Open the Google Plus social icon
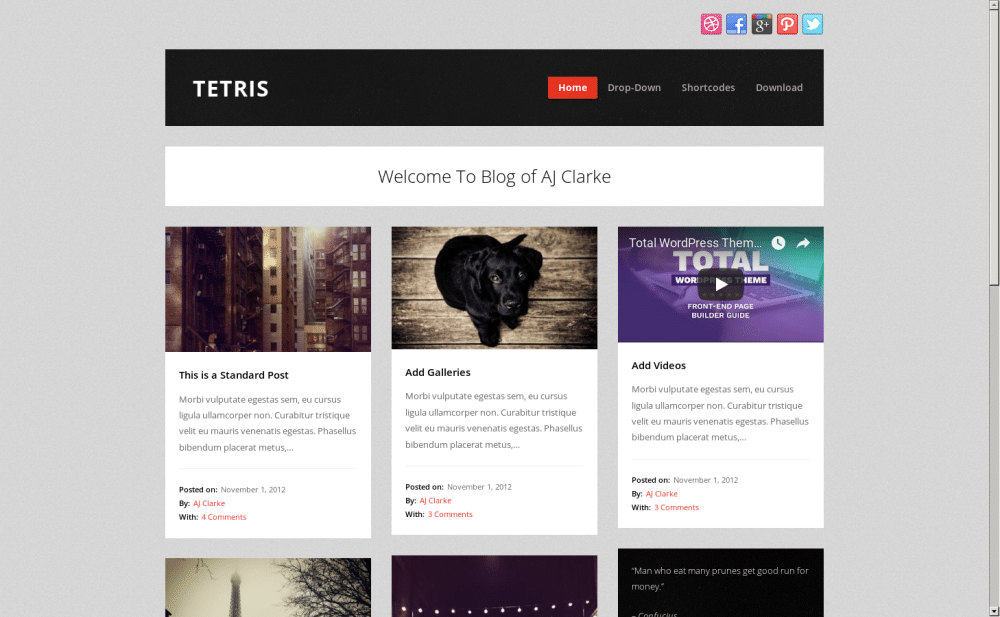 pyautogui.click(x=762, y=25)
